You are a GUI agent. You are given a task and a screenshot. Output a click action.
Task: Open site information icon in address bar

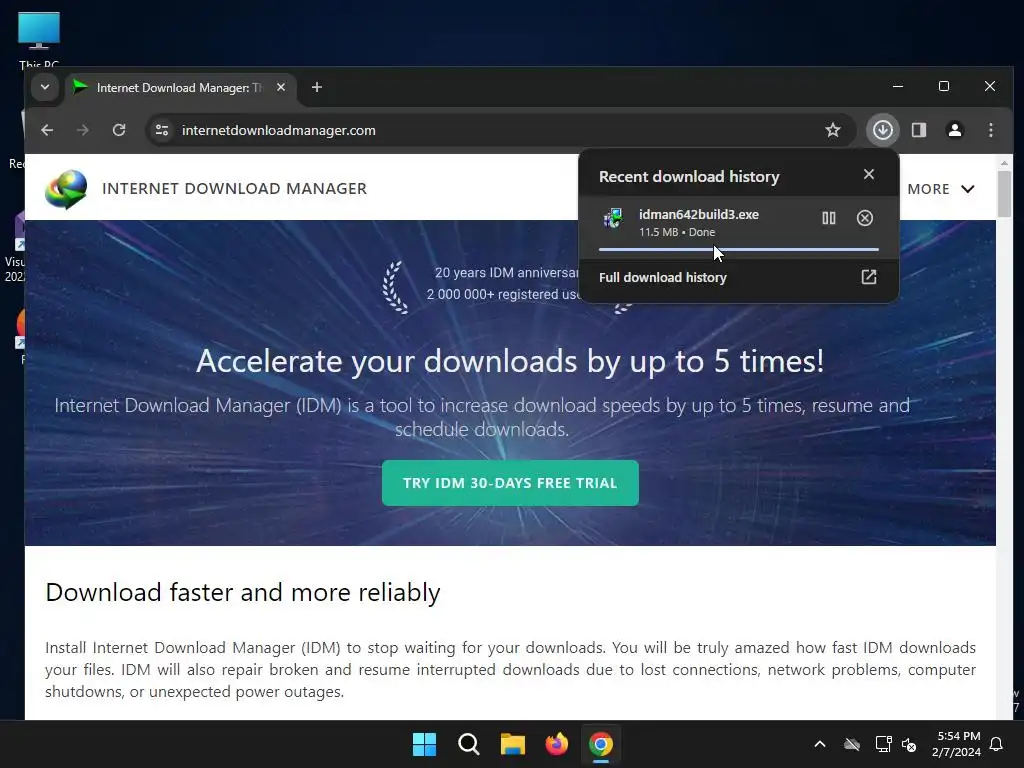162,130
